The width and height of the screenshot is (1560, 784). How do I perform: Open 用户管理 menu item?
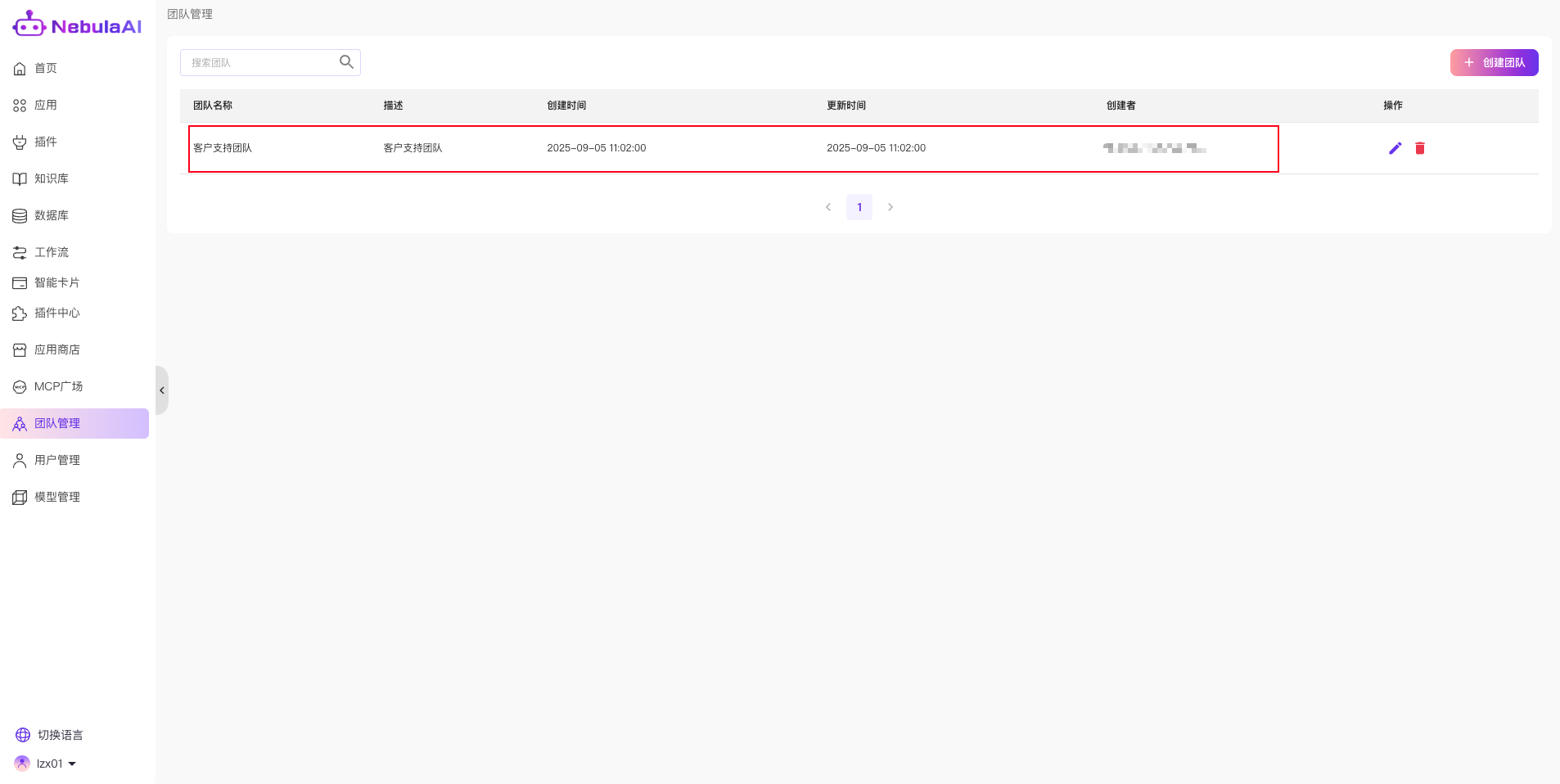74,460
